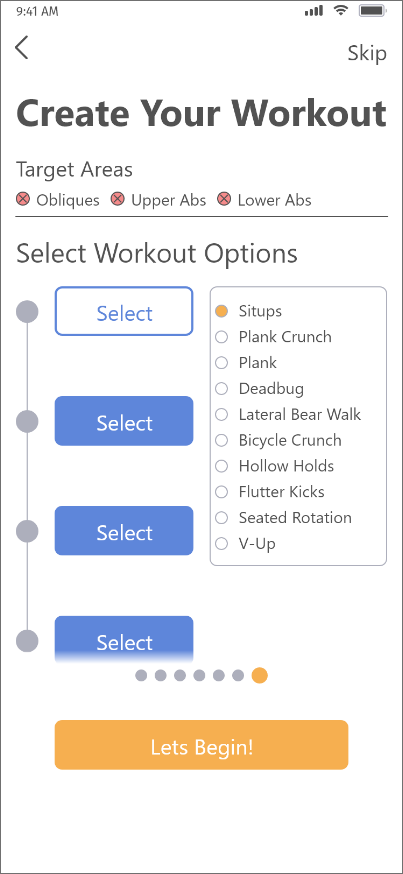Open the second Select workout dropdown
Image resolution: width=403 pixels, height=874 pixels.
(x=124, y=421)
